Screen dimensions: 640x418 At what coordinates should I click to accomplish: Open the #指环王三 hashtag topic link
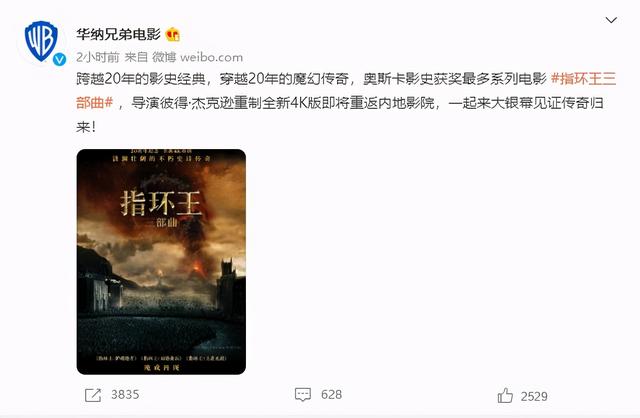pyautogui.click(x=583, y=78)
